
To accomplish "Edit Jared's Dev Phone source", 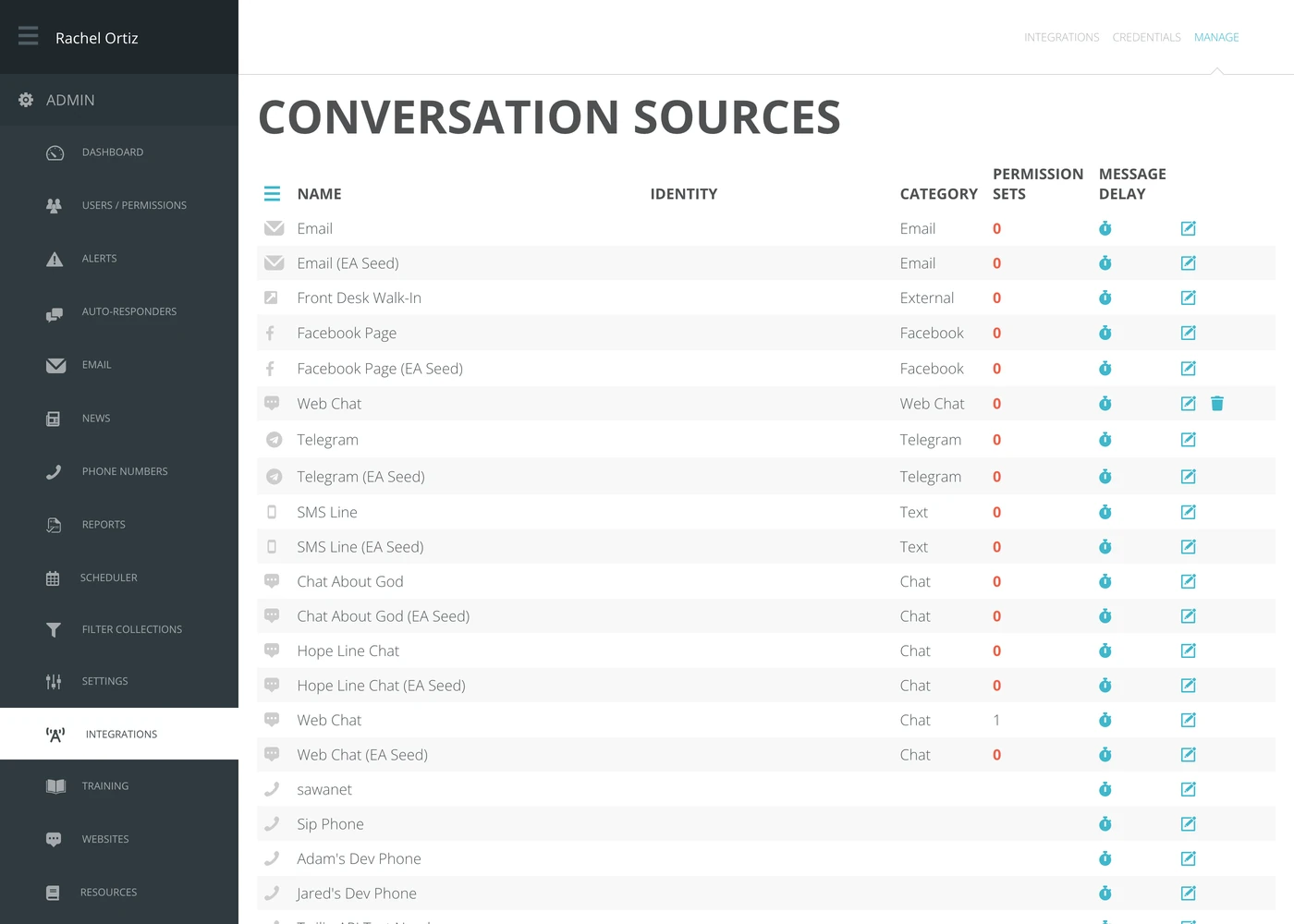I will pyautogui.click(x=1189, y=894).
